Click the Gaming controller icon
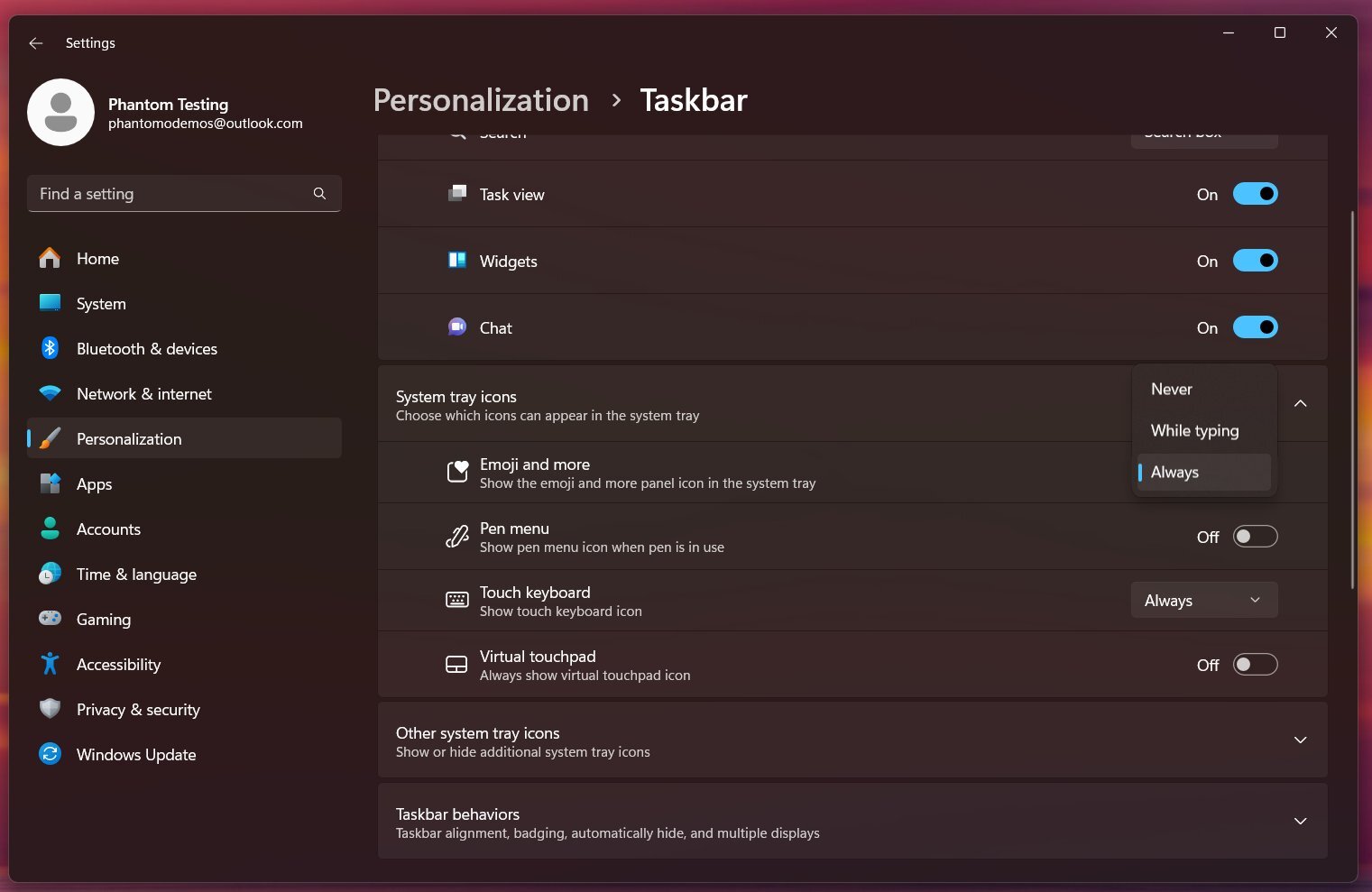The width and height of the screenshot is (1372, 892). click(51, 619)
